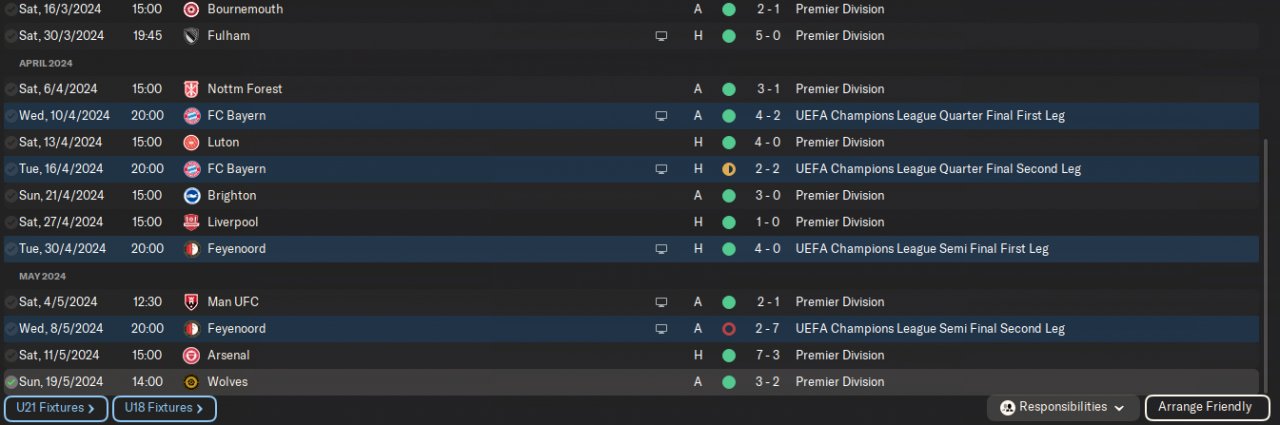Open the 7 - 3 Arsenal match result
1280x425 pixels.
click(768, 355)
